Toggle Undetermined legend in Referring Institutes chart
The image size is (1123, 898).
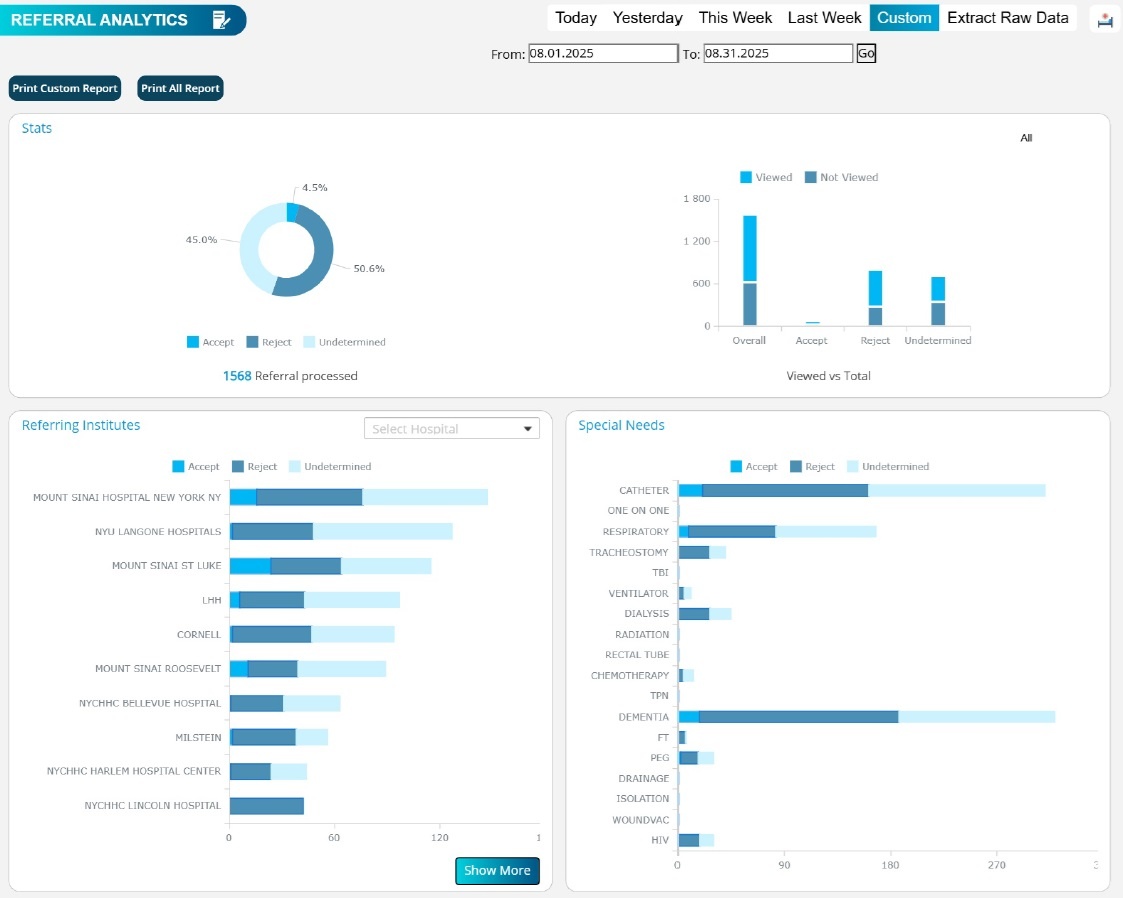click(330, 466)
